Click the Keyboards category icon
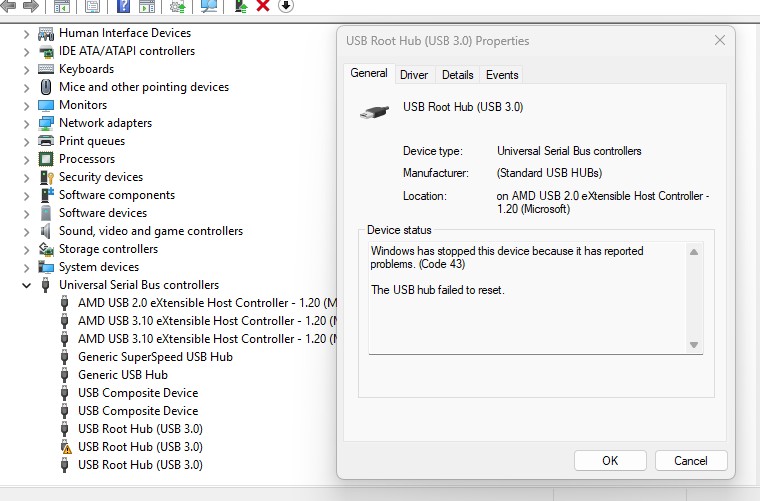760x501 pixels. [x=45, y=69]
